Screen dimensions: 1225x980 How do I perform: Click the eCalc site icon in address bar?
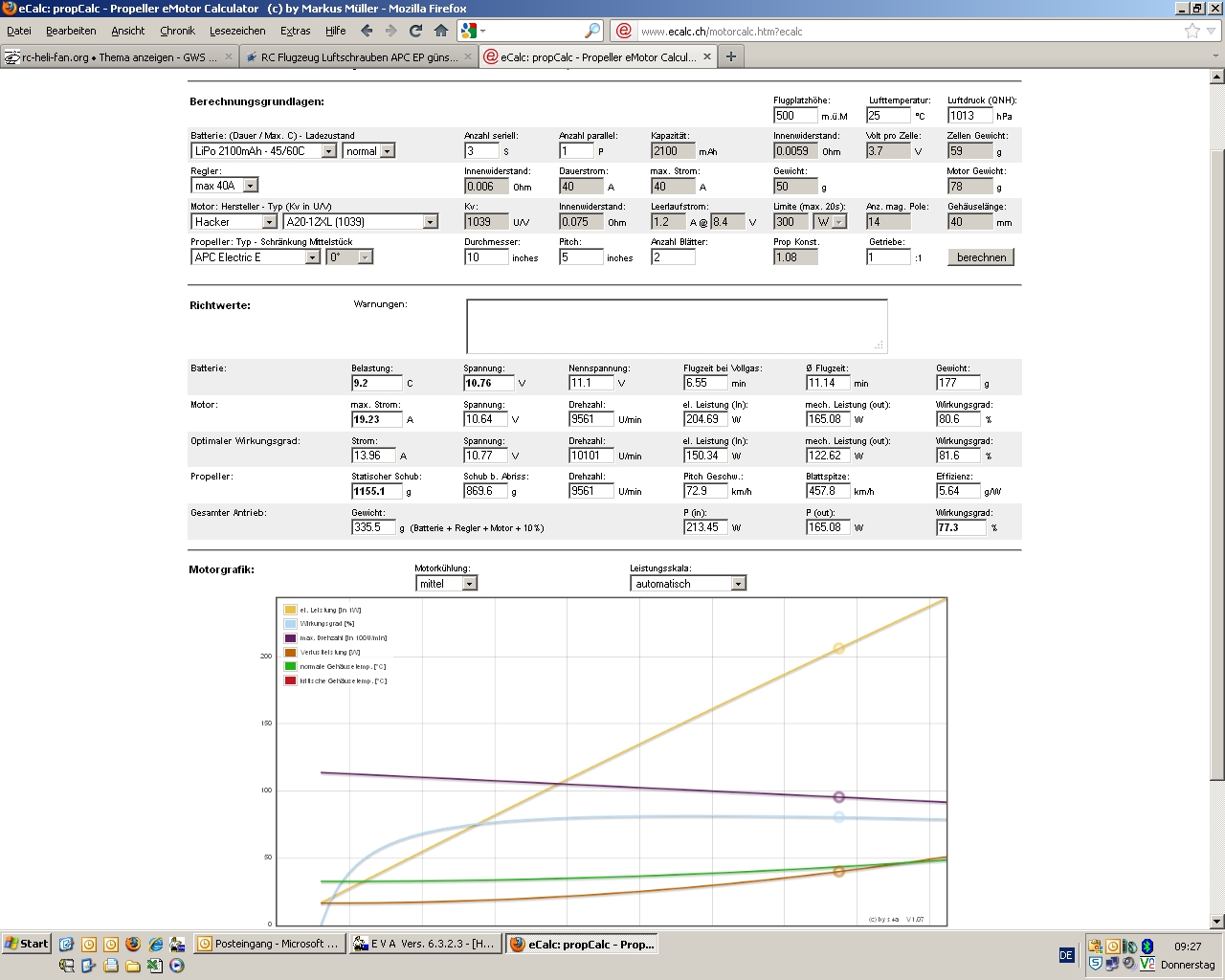(623, 31)
